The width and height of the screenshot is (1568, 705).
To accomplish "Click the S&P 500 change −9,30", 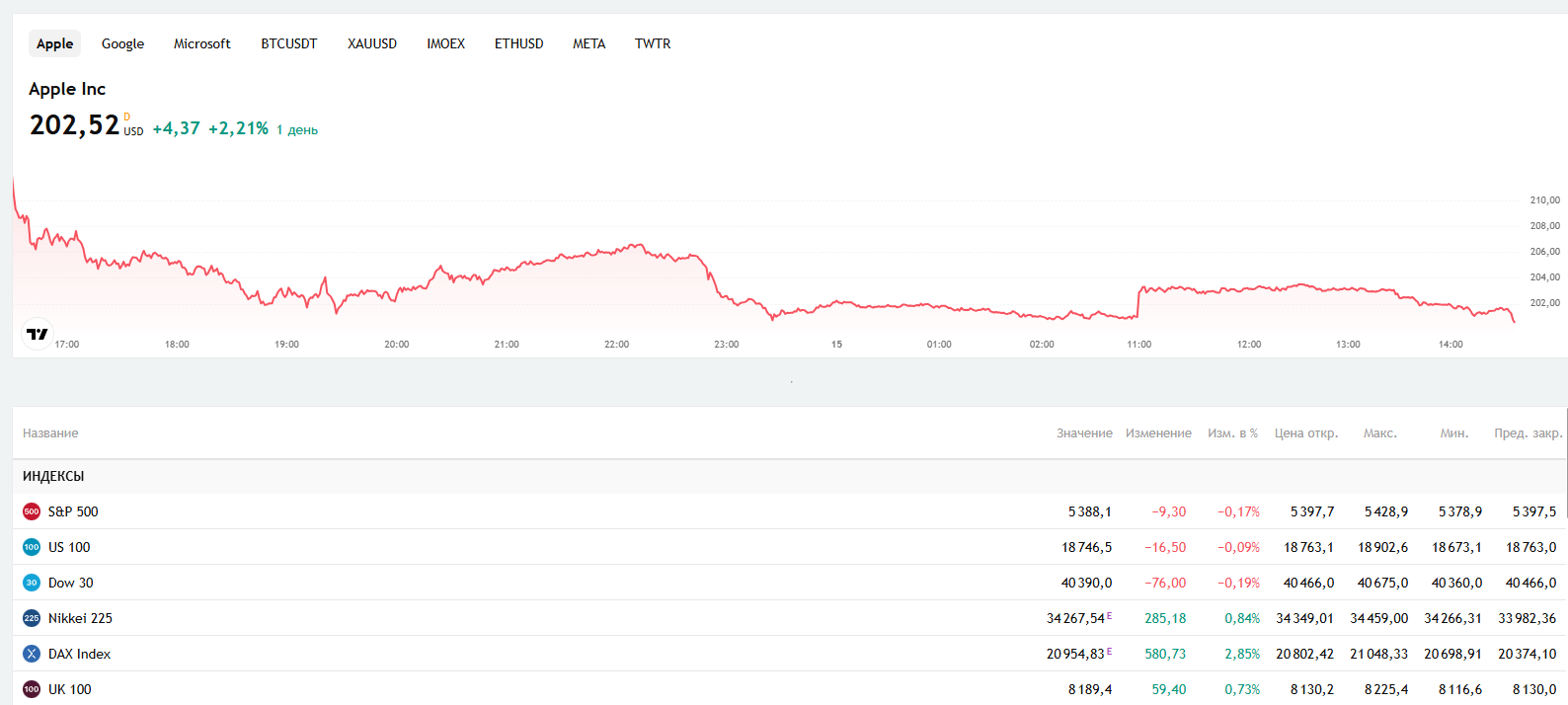I will pos(1169,511).
